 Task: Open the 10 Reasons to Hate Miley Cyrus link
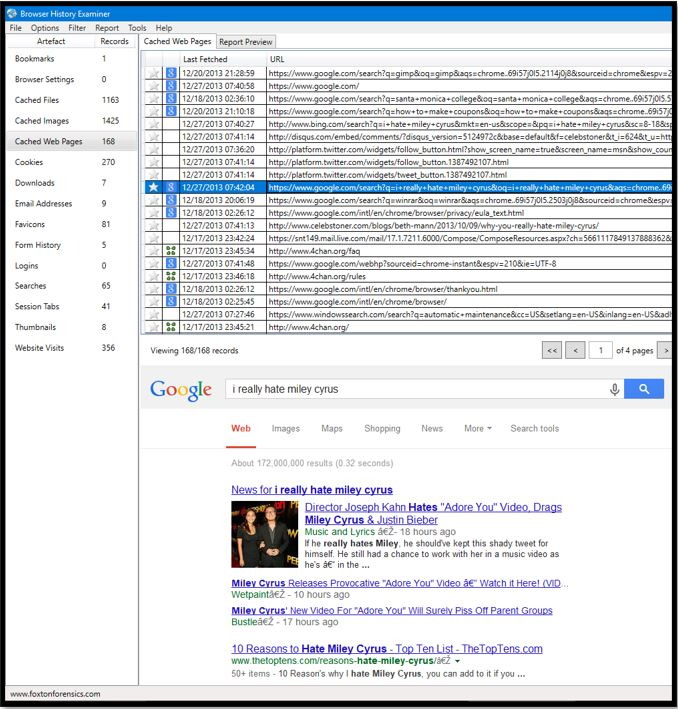[x=387, y=648]
